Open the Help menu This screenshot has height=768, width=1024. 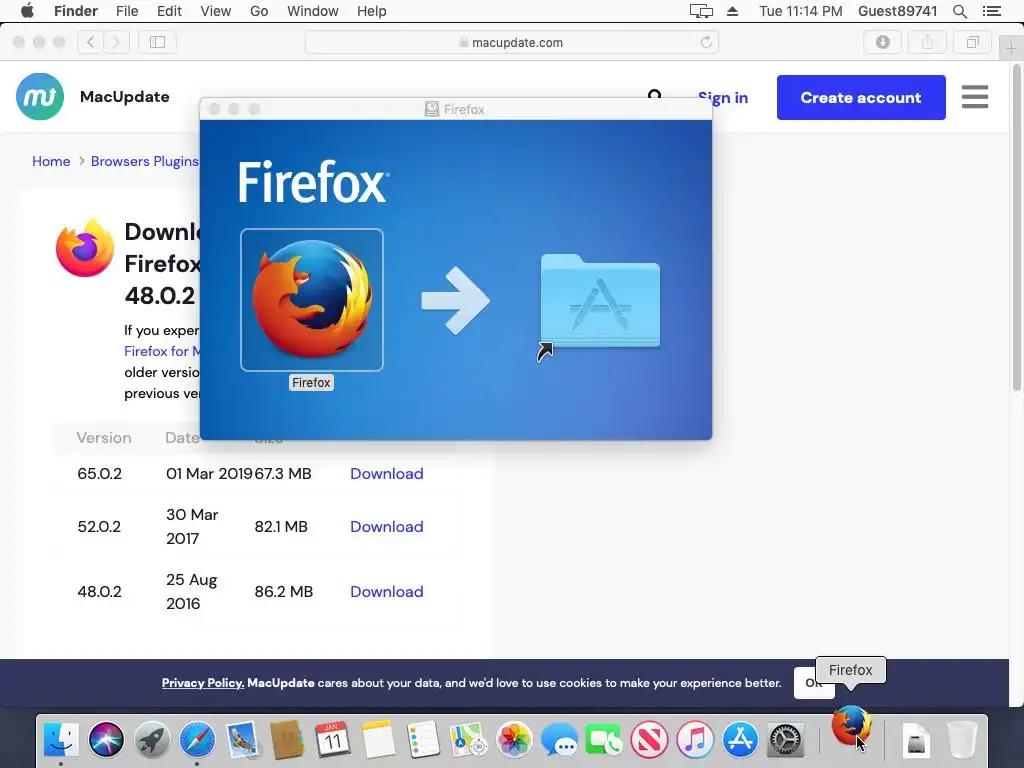click(372, 11)
